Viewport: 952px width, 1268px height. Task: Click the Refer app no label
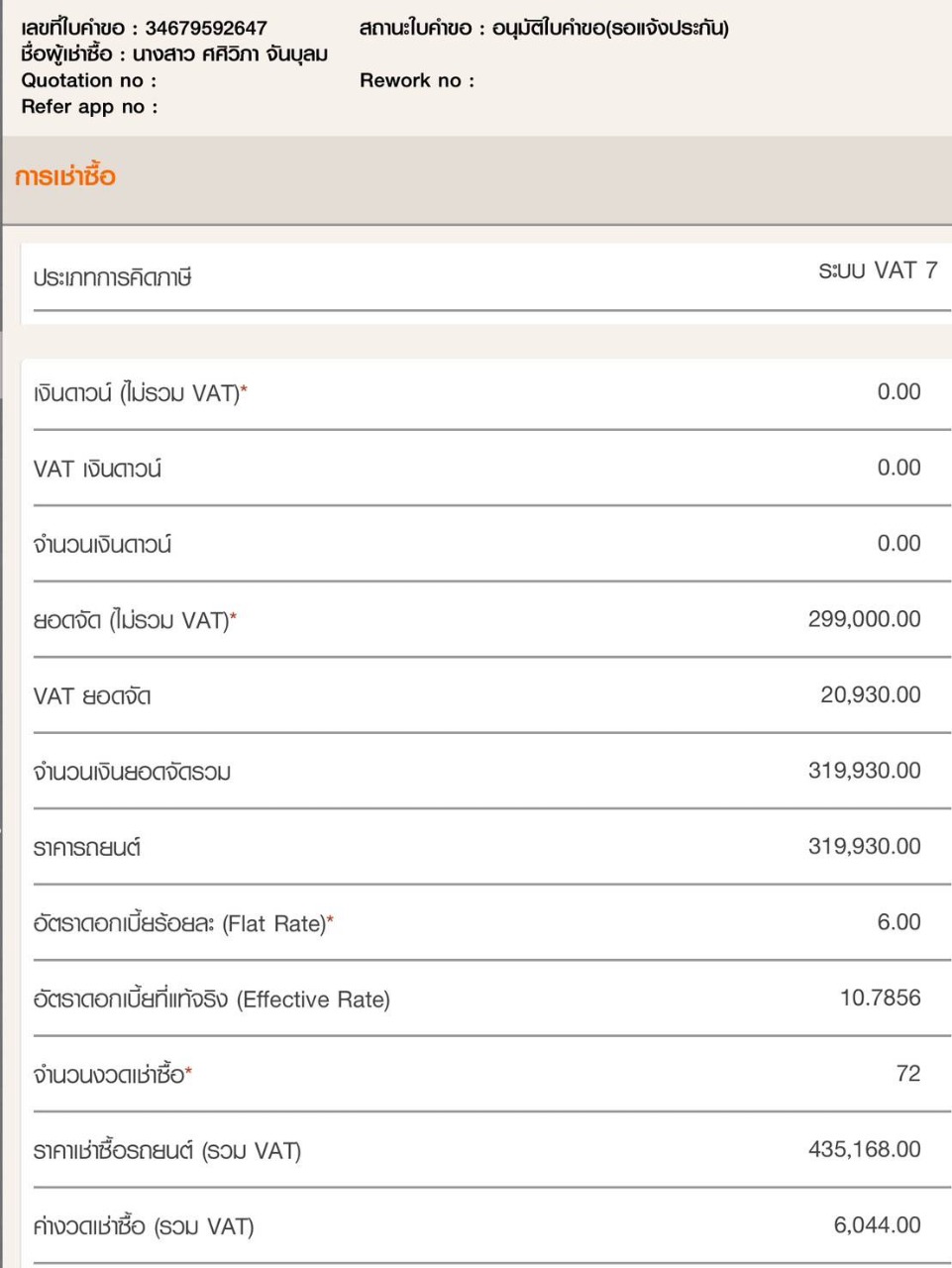coord(89,106)
